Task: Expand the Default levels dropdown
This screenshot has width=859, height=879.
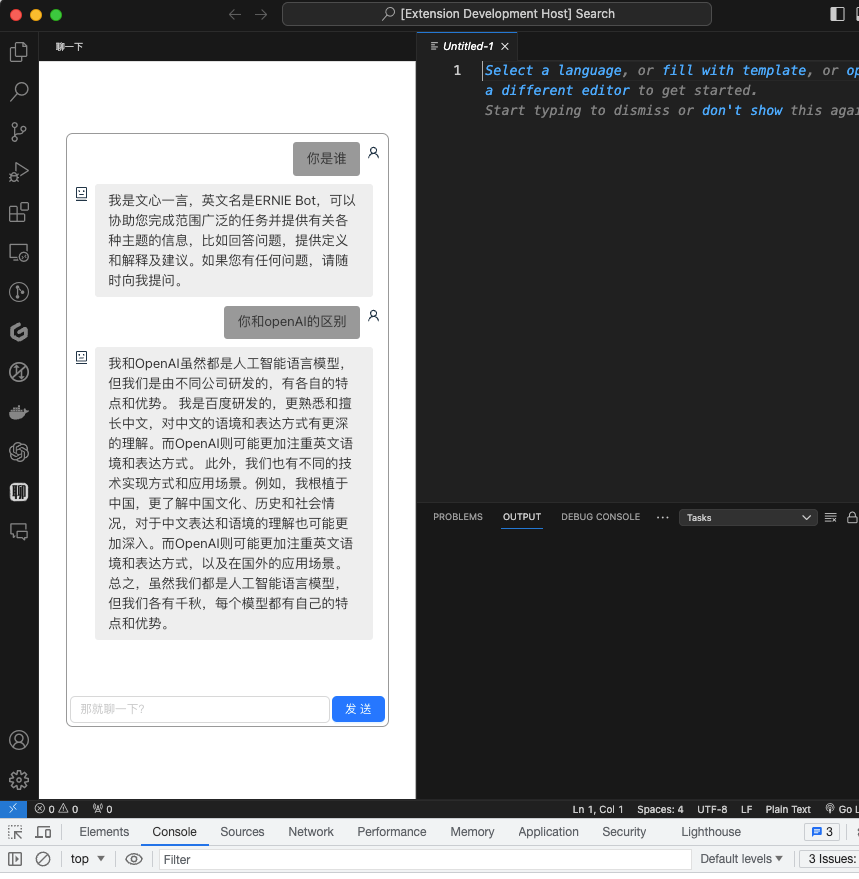Action: tap(741, 859)
